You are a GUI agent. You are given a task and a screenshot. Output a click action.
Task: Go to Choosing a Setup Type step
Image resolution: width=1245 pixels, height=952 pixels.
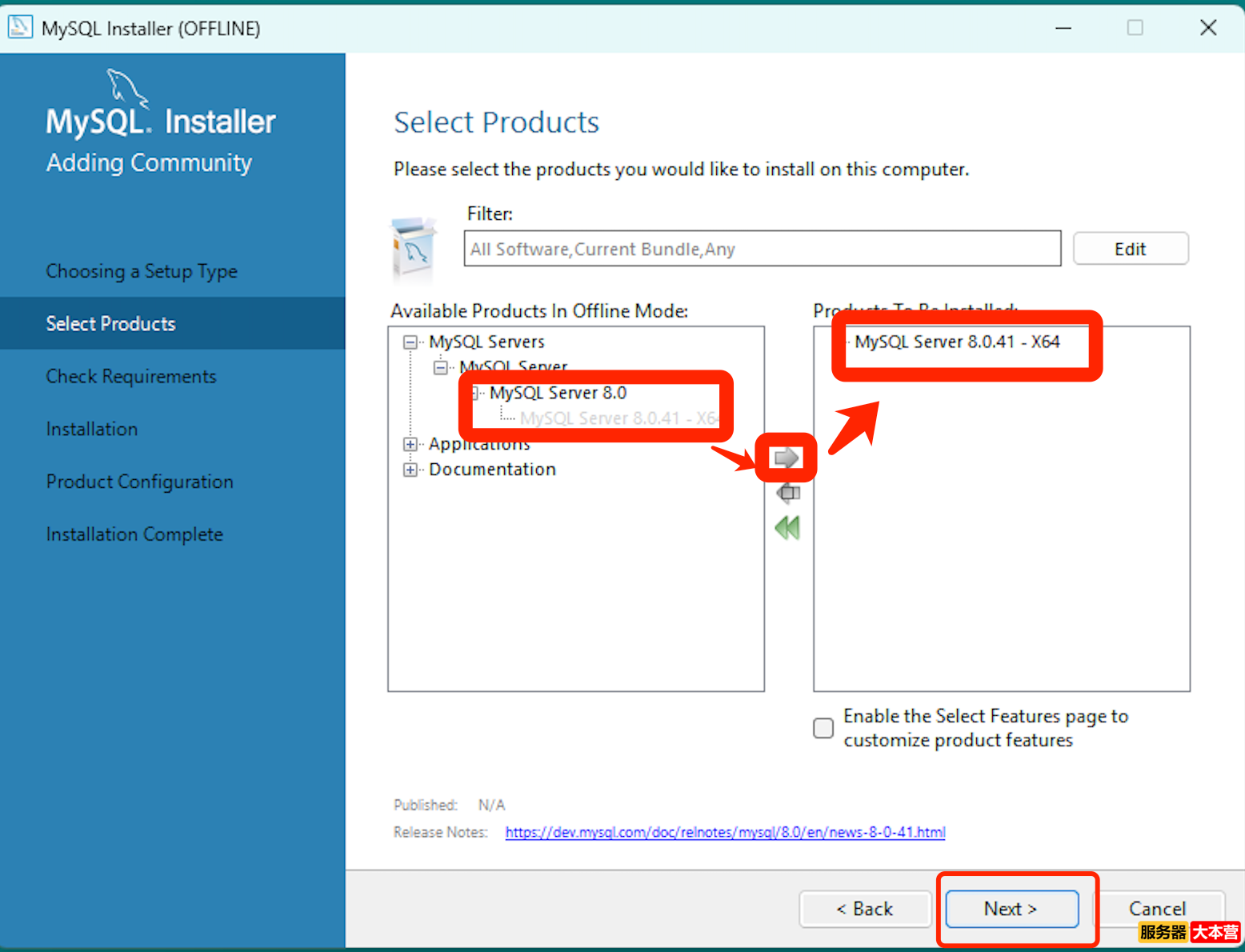coord(142,271)
